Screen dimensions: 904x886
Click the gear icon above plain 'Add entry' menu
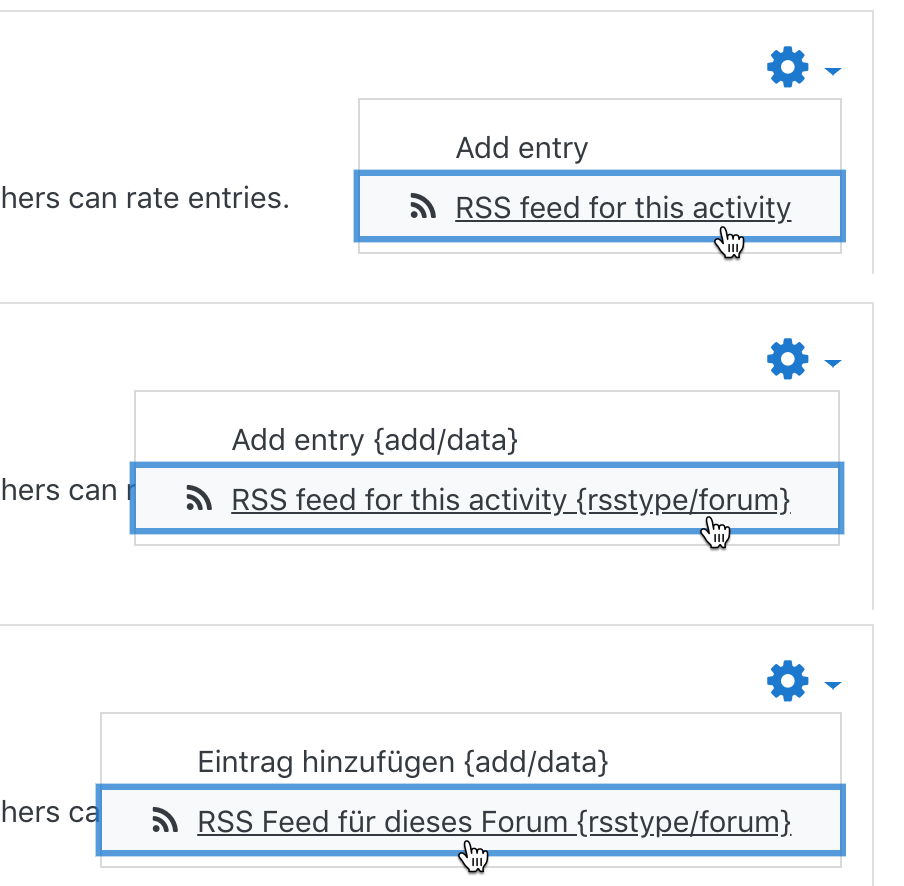point(788,67)
